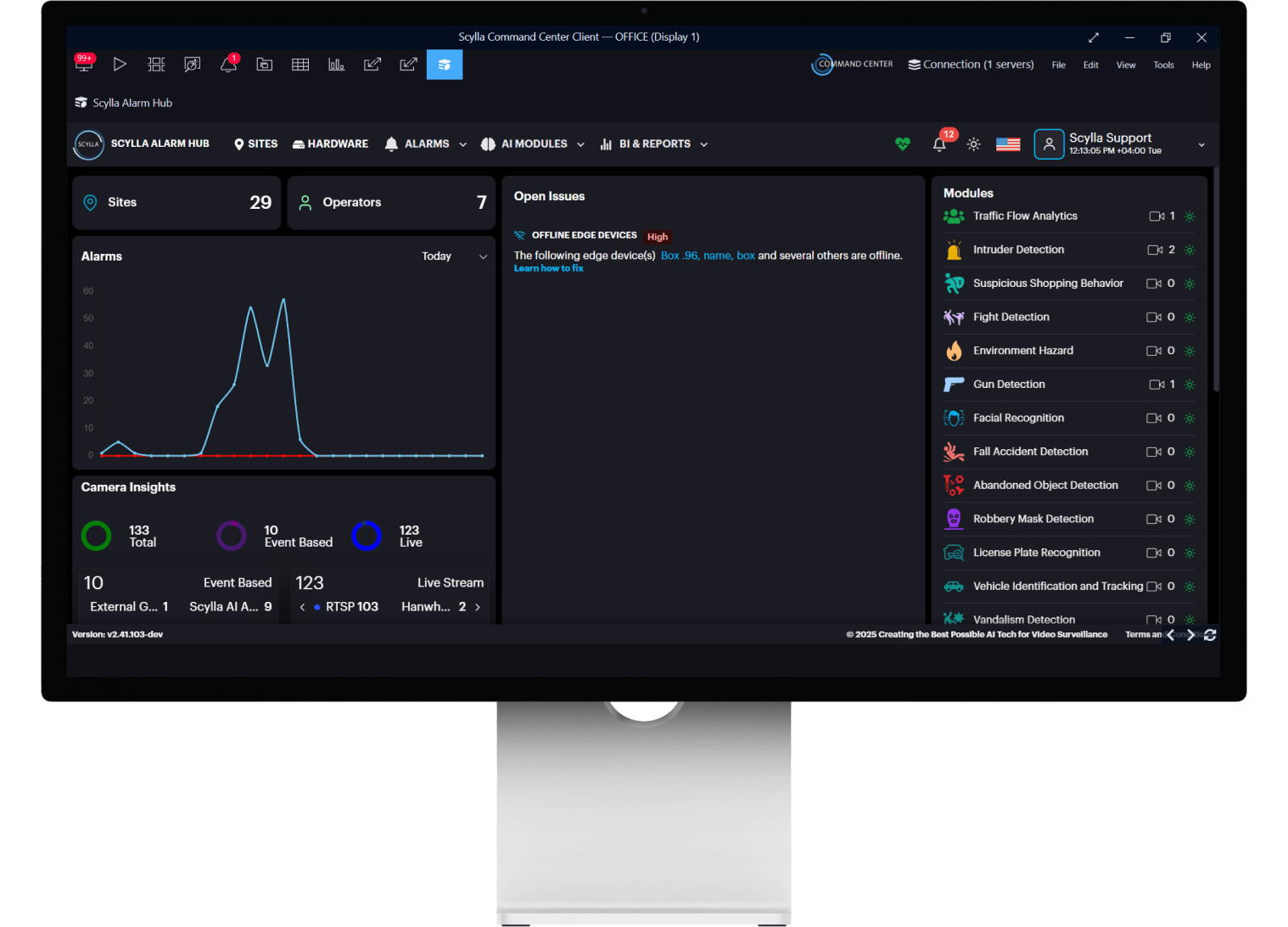
Task: Show previous Live Stream item with left chevron
Action: click(302, 607)
